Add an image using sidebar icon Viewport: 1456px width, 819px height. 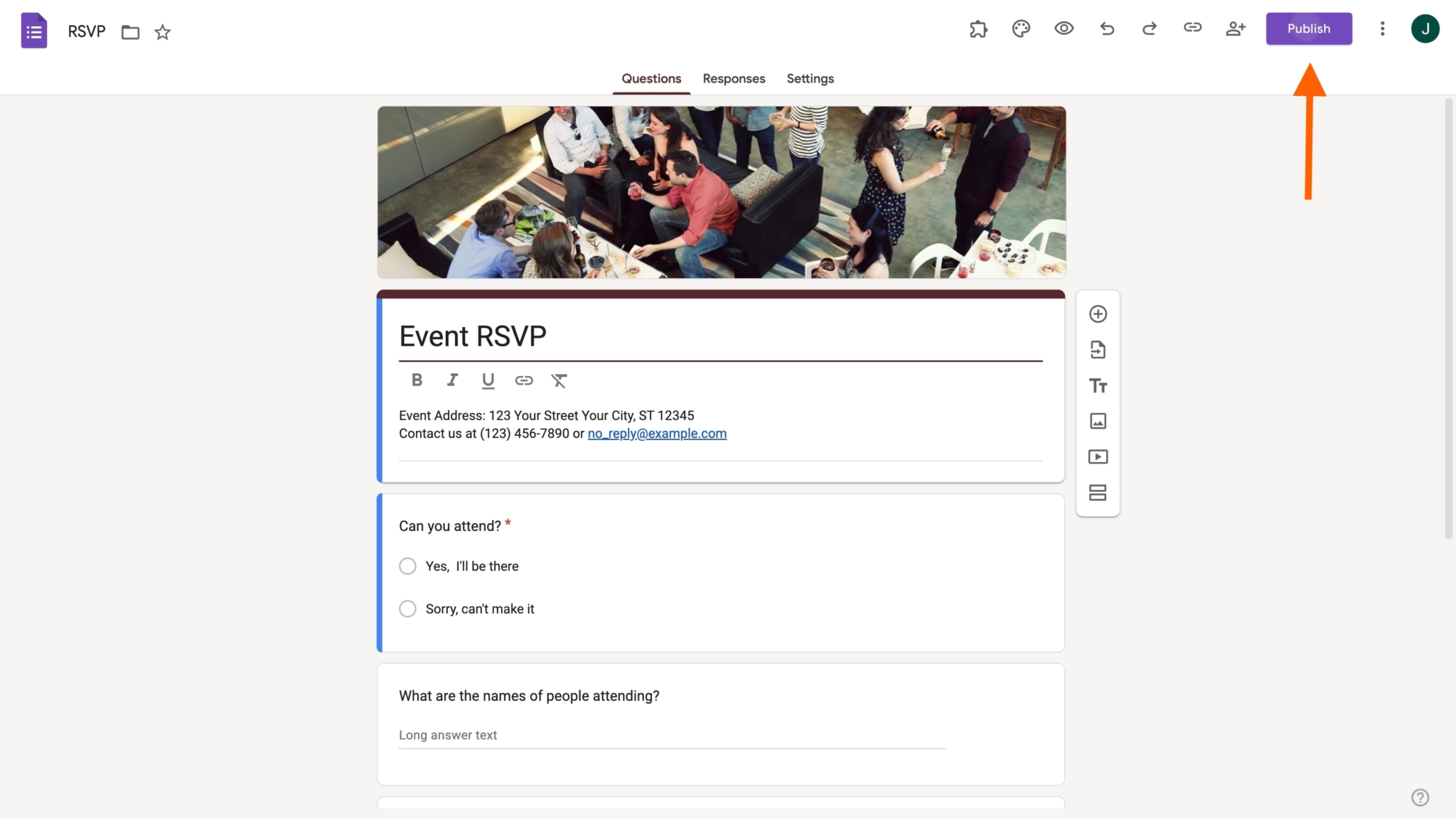(1098, 421)
